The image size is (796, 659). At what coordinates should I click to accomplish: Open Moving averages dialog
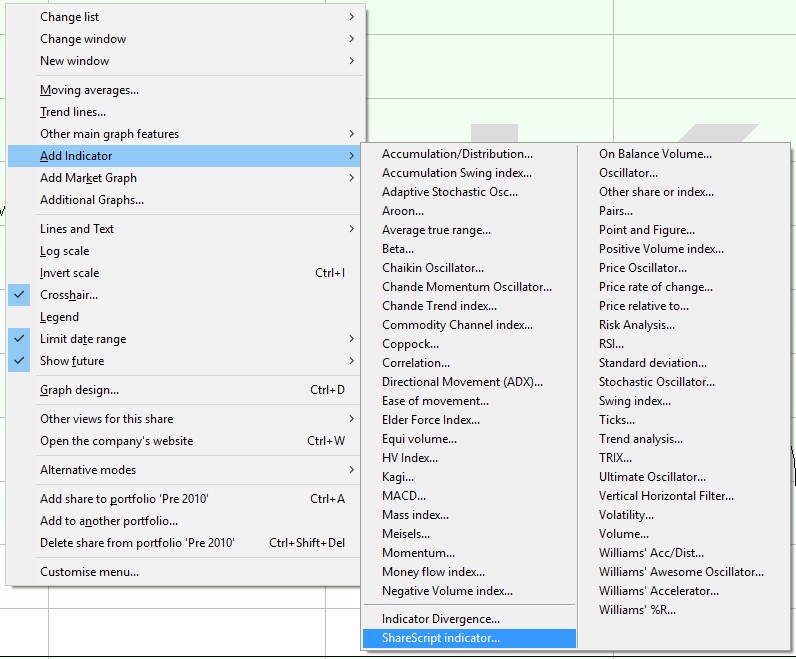tap(89, 90)
